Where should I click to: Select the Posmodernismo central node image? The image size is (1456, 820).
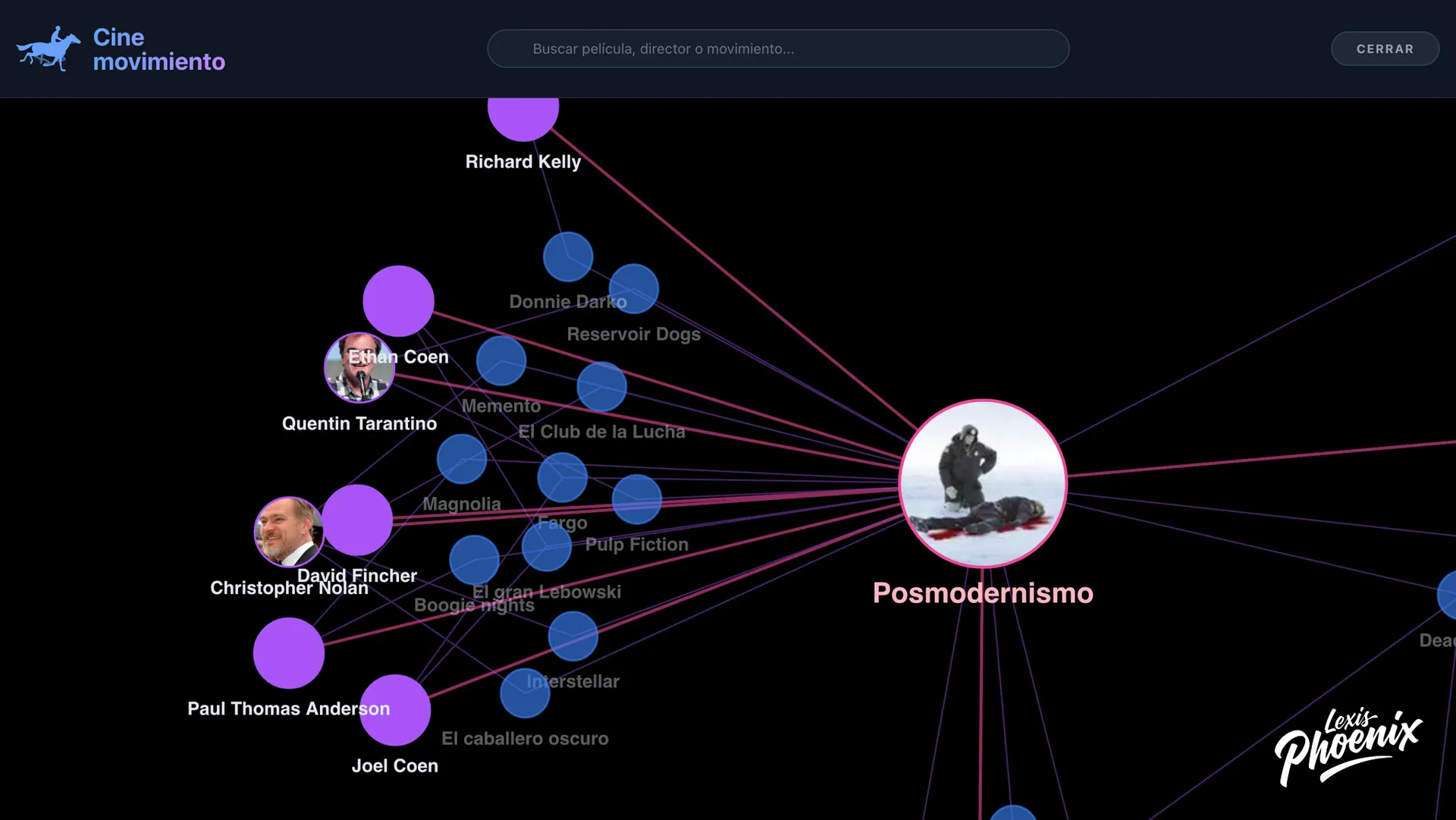983,483
